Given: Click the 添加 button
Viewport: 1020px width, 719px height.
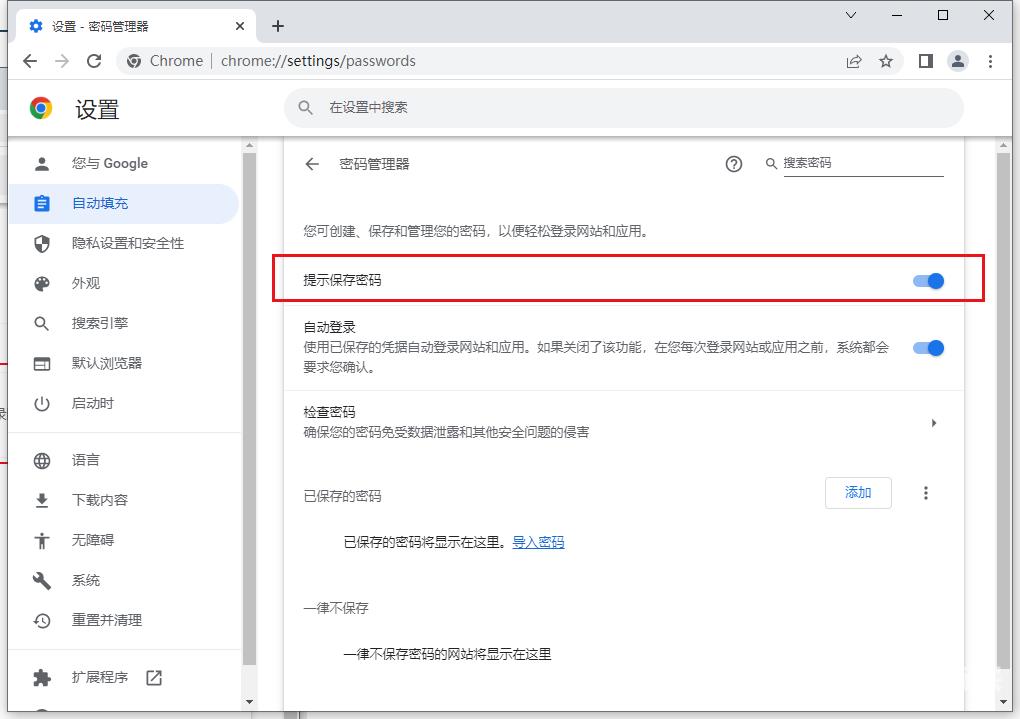Looking at the screenshot, I should pyautogui.click(x=858, y=493).
